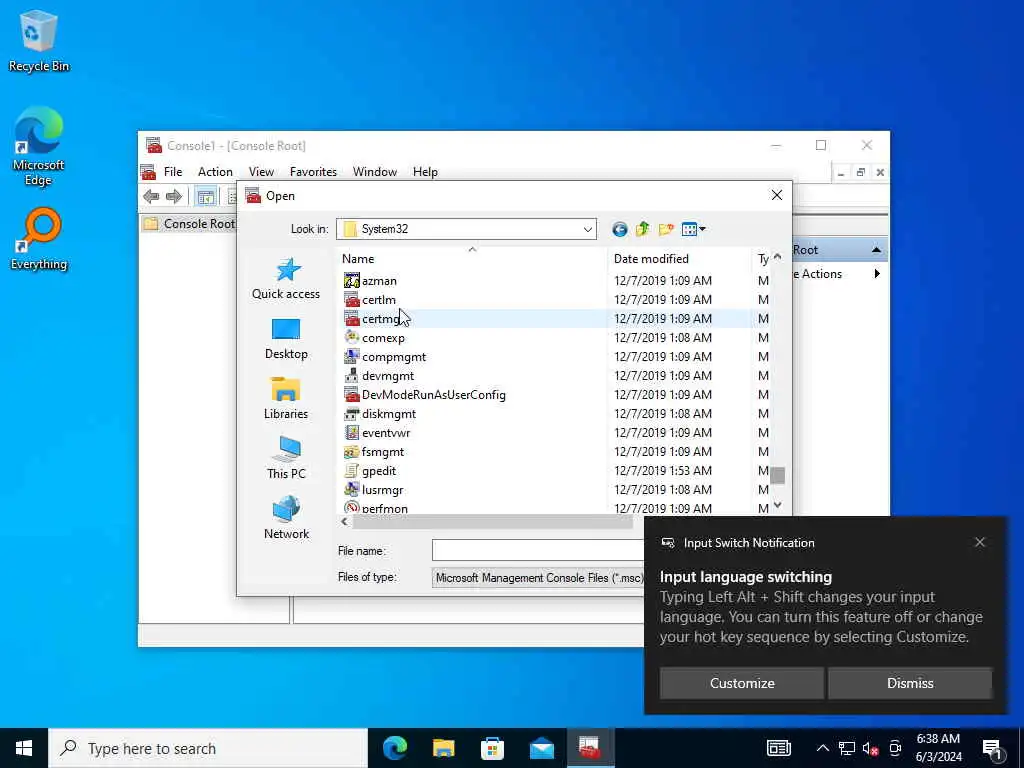This screenshot has height=768, width=1024.
Task: Select the azman file icon
Action: [351, 281]
